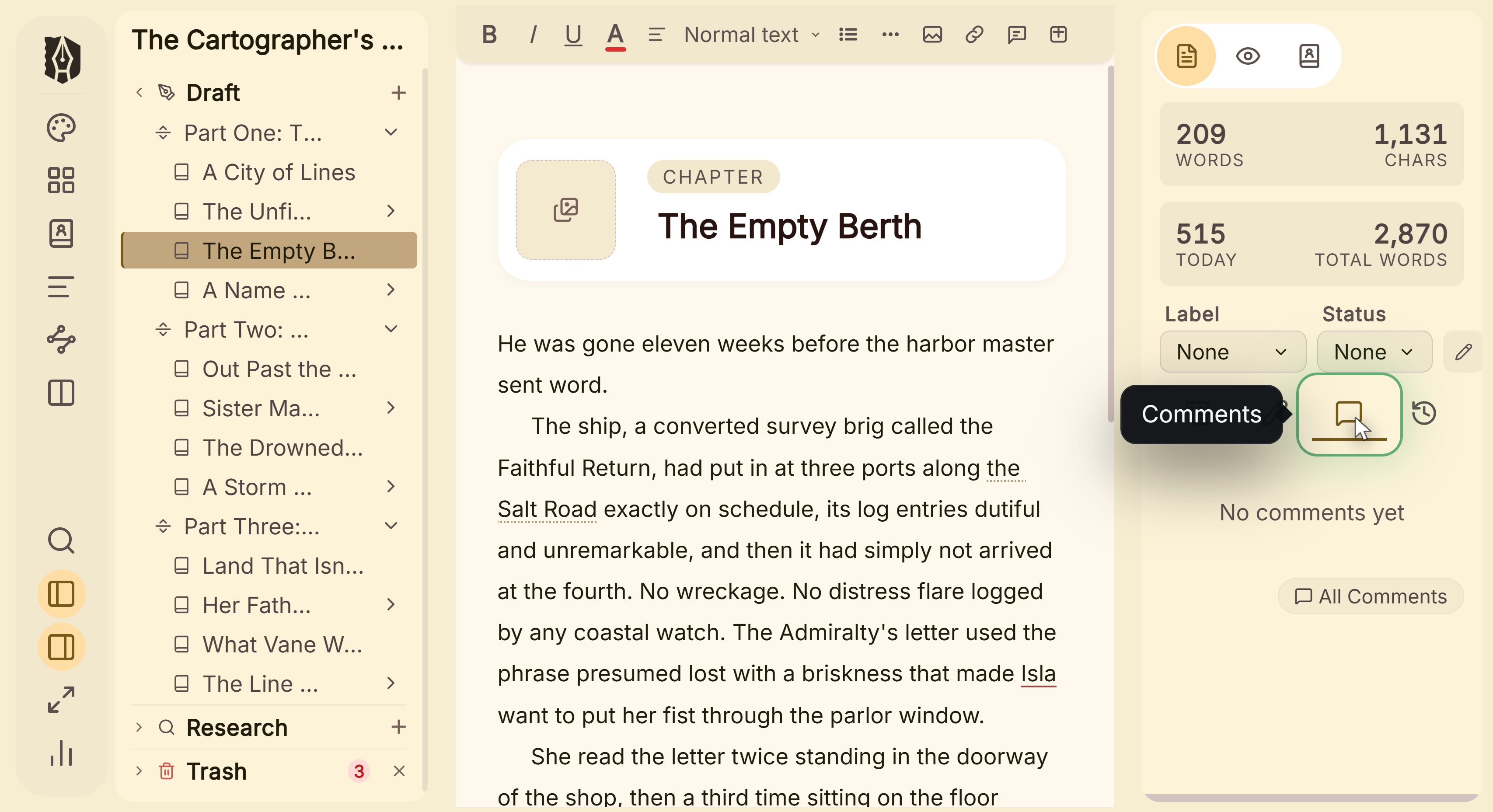Screen dimensions: 1493x812
Task: Collapse Part Three folder chevron
Action: pos(391,526)
